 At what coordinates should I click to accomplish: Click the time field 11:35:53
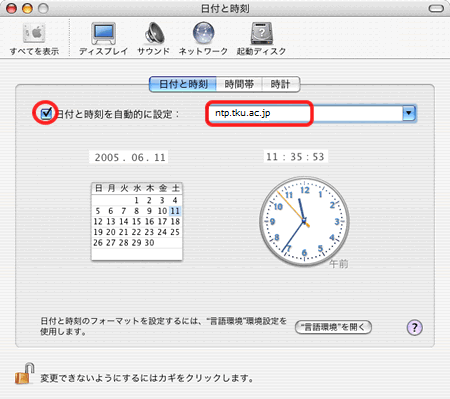[295, 156]
